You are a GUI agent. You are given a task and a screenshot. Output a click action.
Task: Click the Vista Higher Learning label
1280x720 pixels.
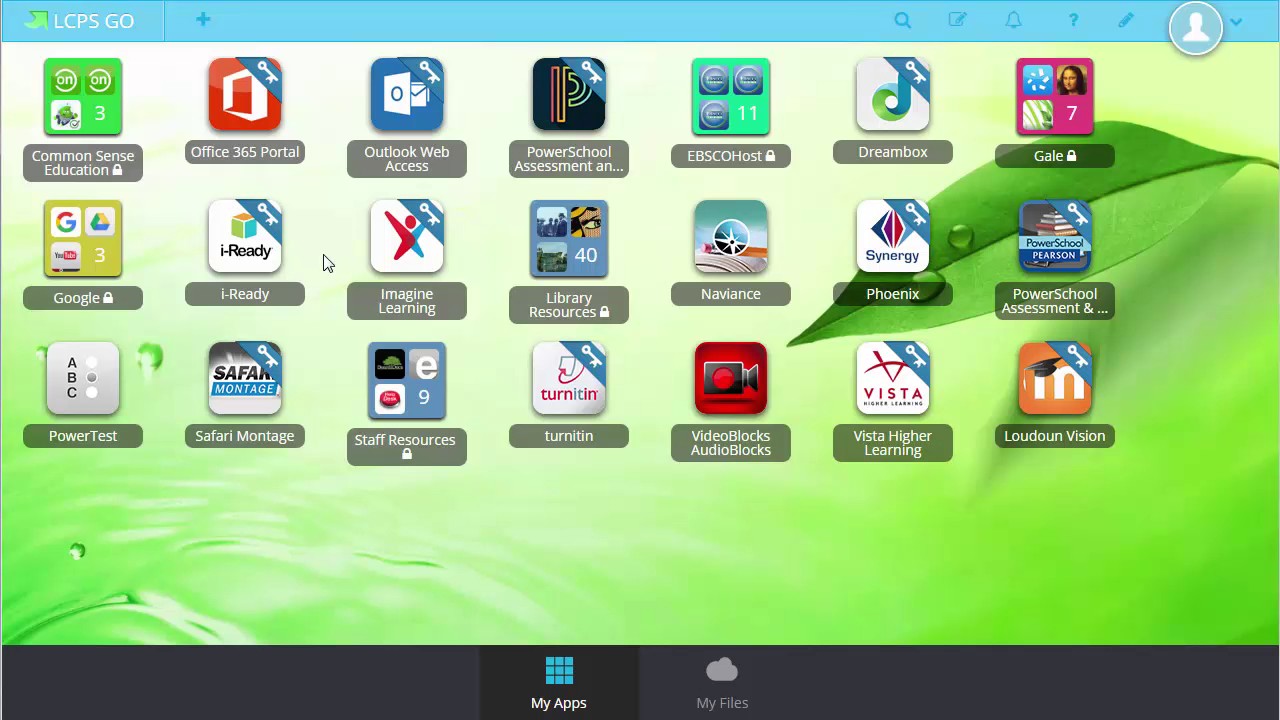coord(893,443)
